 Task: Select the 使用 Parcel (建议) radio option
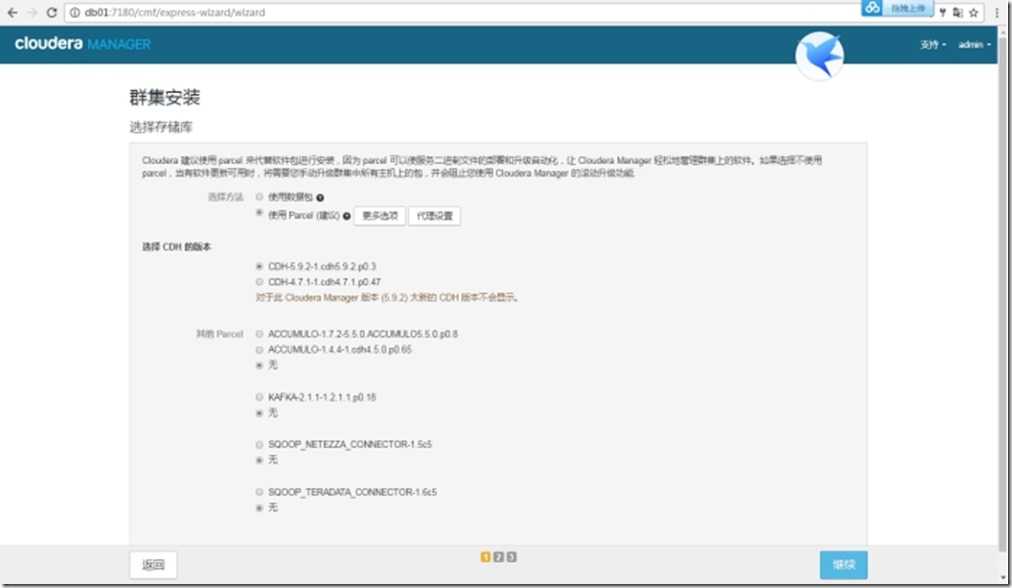[259, 213]
